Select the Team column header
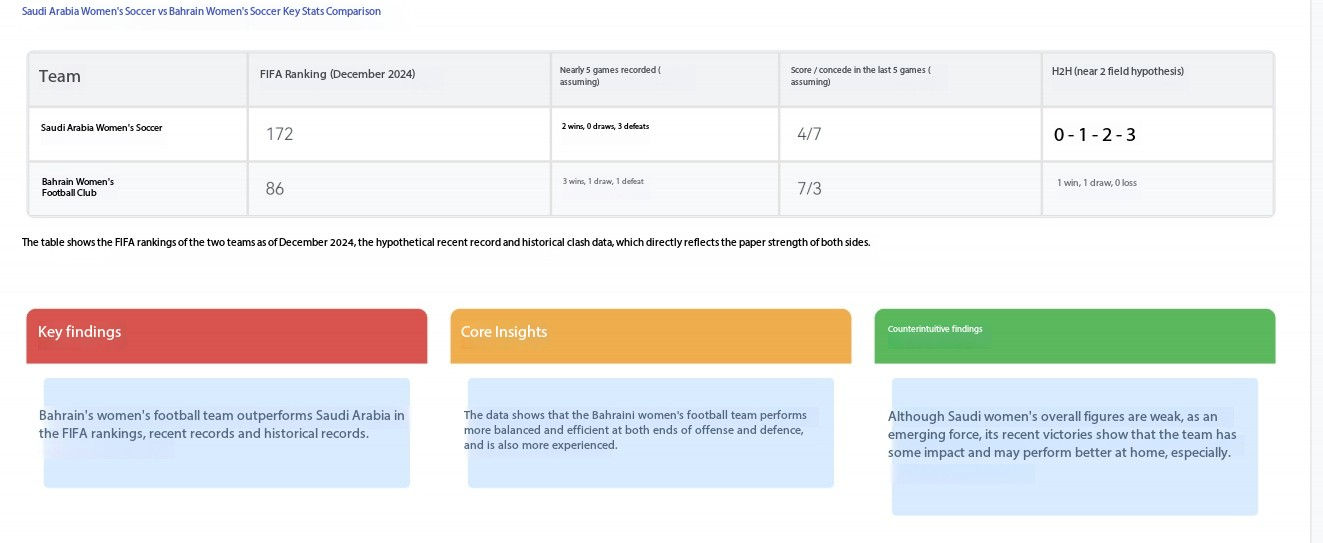Viewport: 1323px width, 543px height. [x=60, y=77]
